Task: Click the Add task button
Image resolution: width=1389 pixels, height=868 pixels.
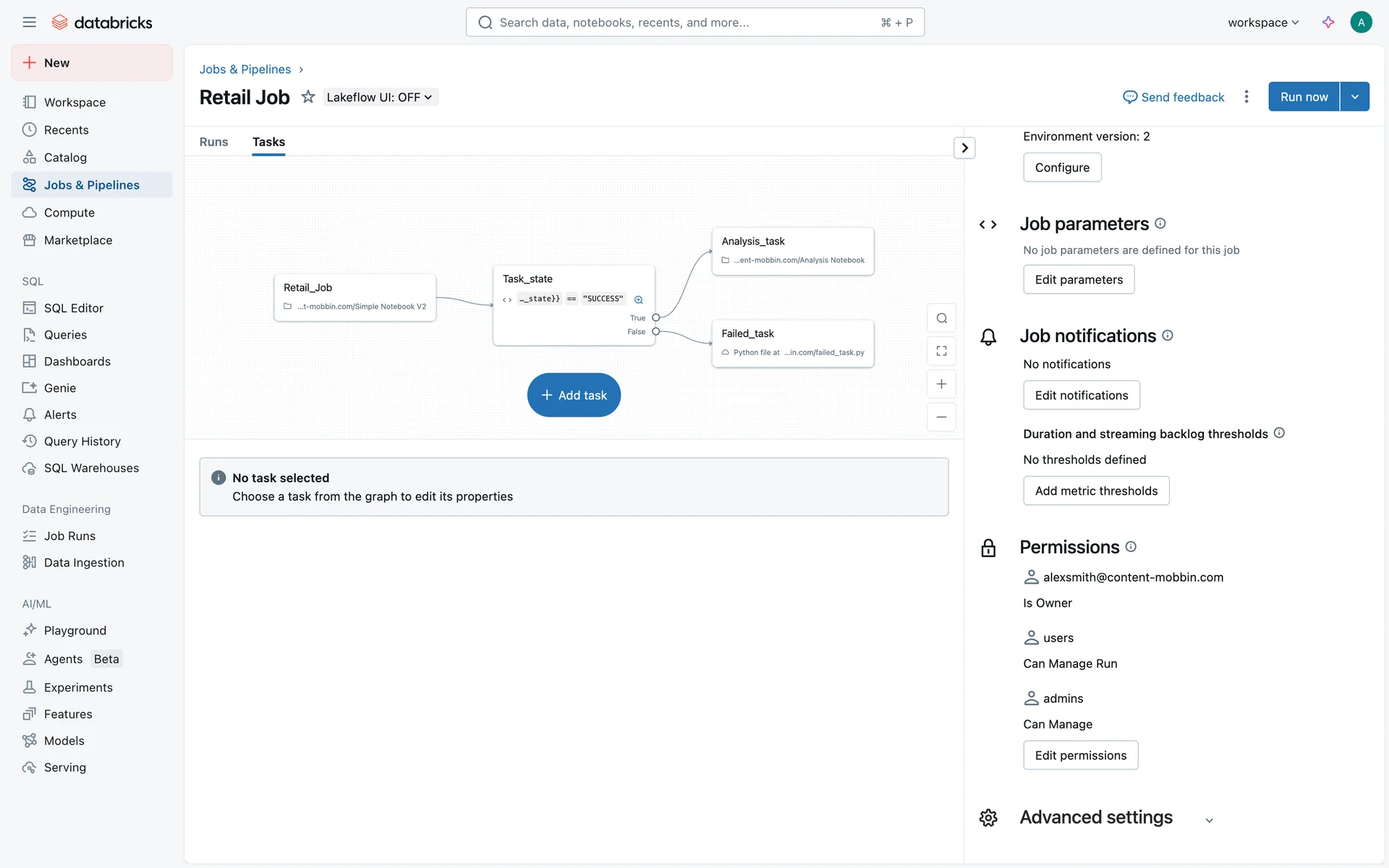Action: (x=574, y=395)
